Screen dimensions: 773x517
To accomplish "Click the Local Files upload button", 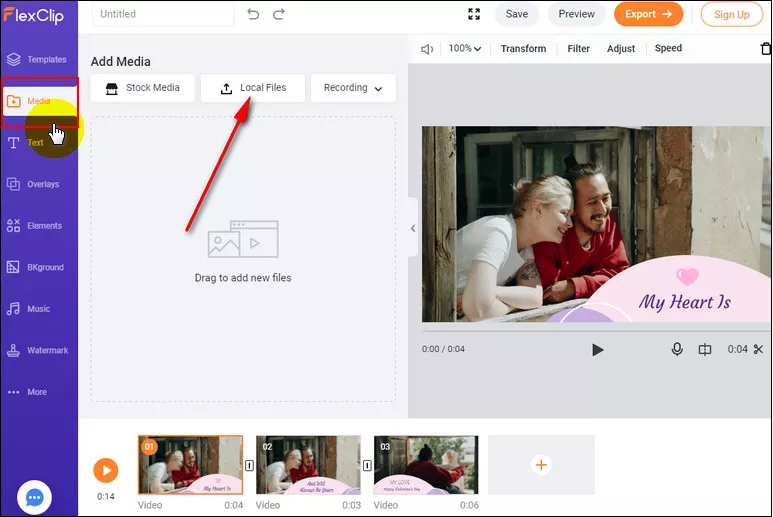I will [253, 88].
